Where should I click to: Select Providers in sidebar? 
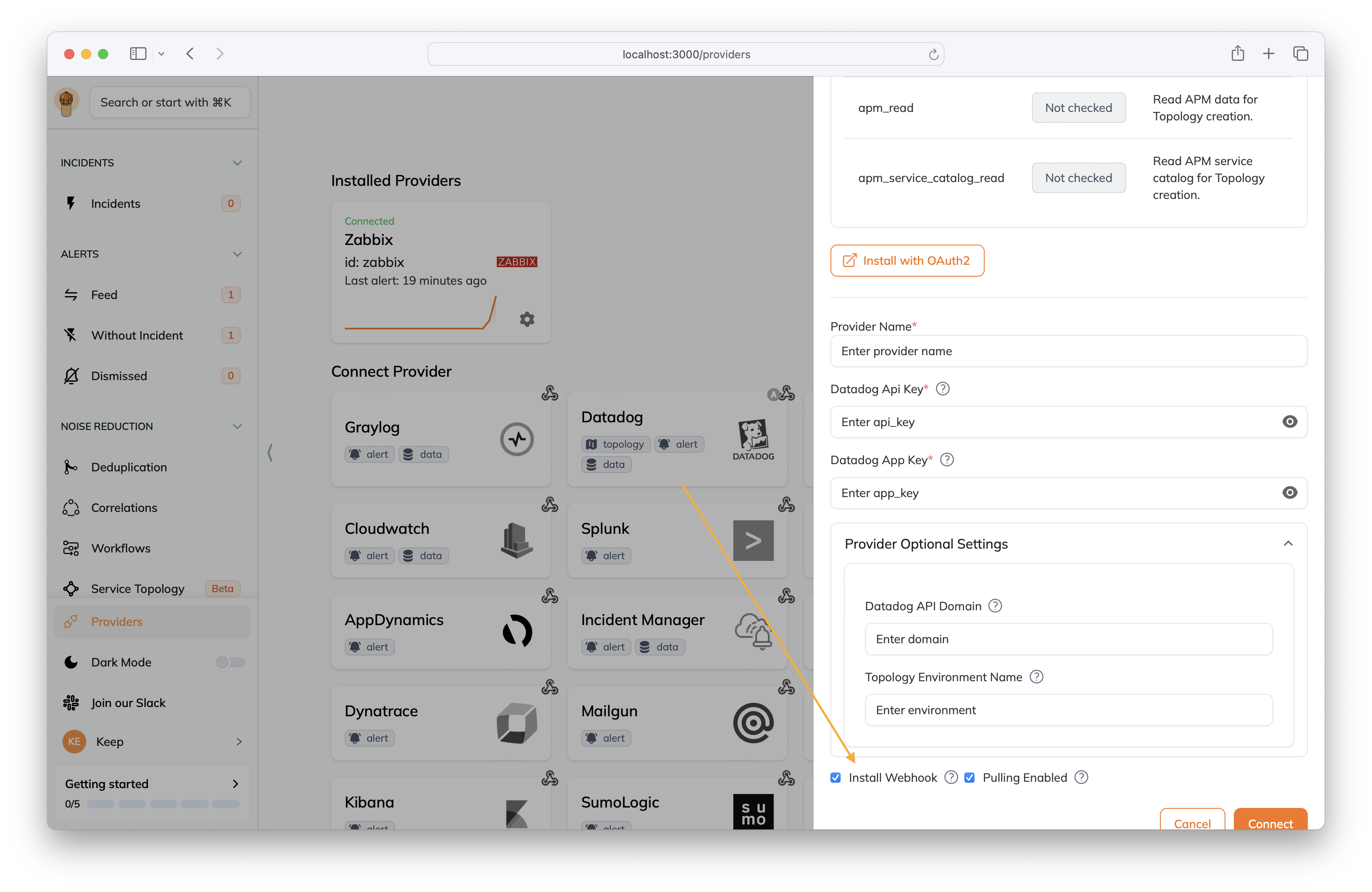click(152, 622)
